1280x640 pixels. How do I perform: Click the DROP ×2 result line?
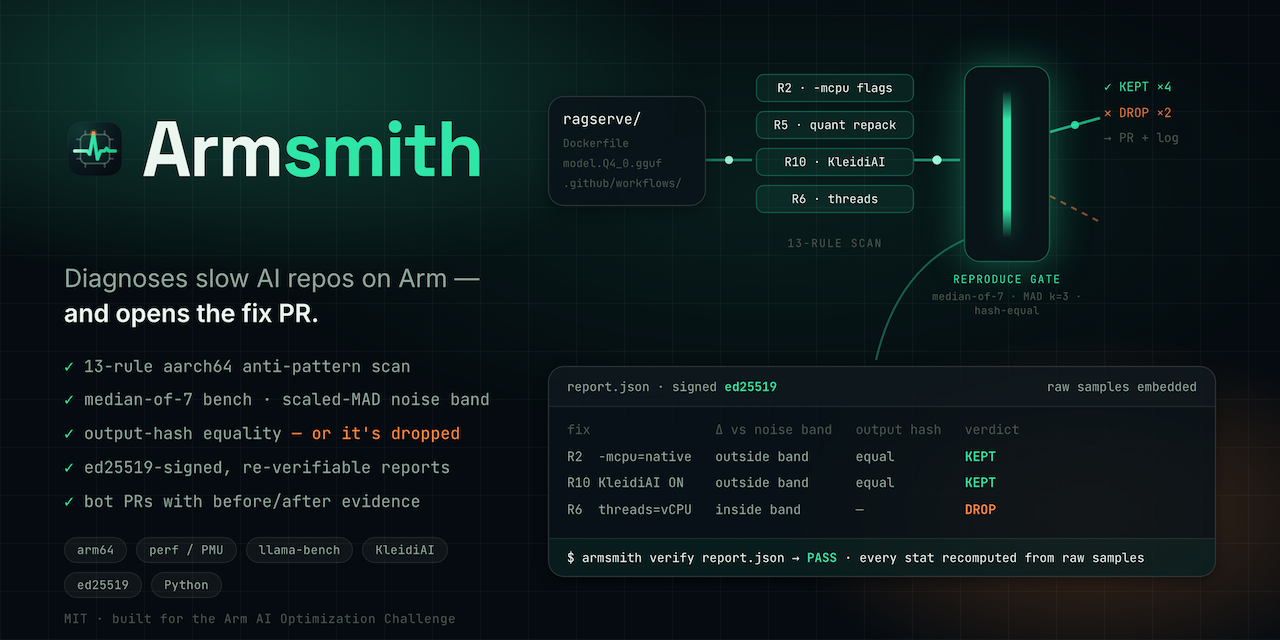1137,113
